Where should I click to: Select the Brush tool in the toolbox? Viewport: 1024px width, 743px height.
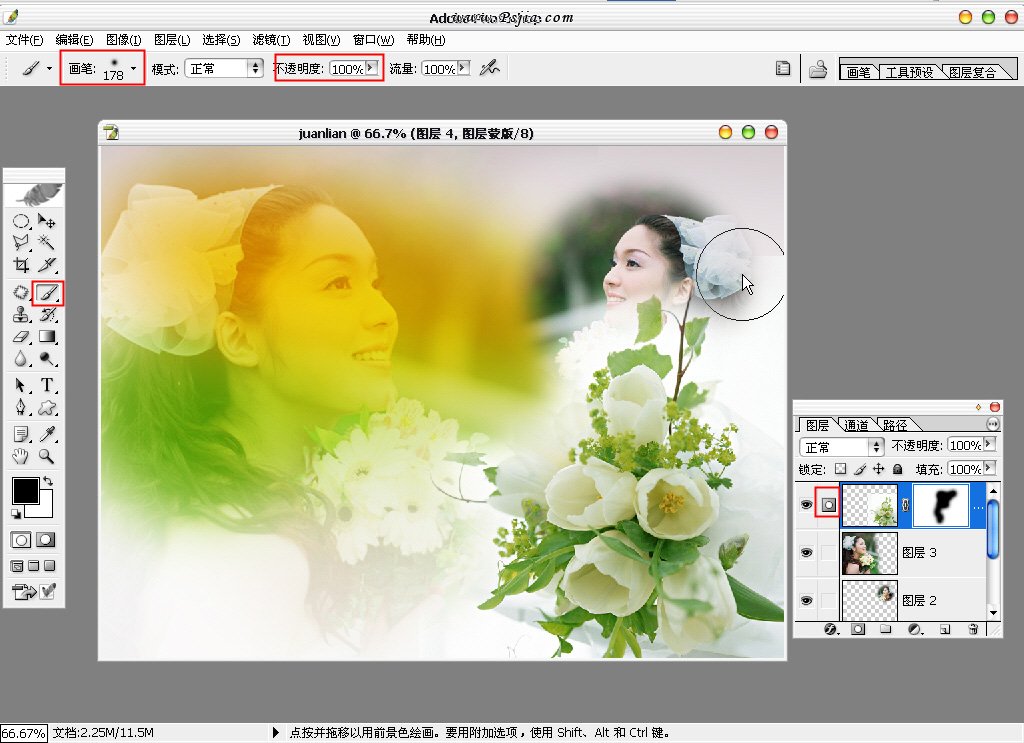(x=46, y=293)
